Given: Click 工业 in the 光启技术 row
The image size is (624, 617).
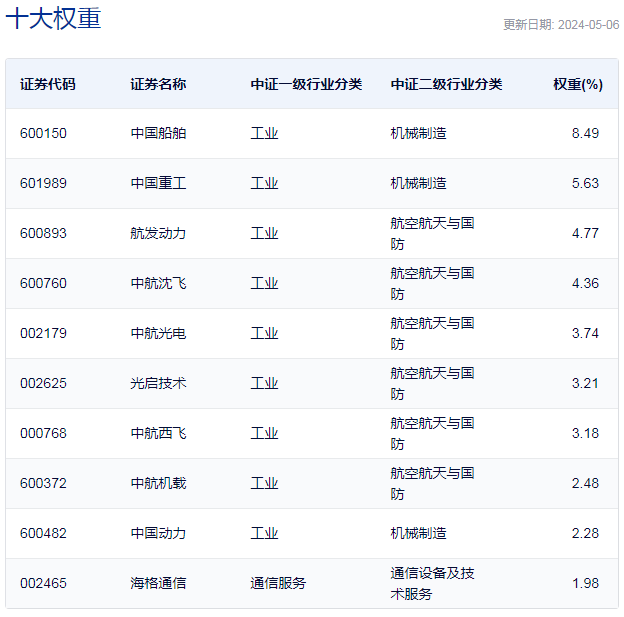Looking at the screenshot, I should 264,383.
